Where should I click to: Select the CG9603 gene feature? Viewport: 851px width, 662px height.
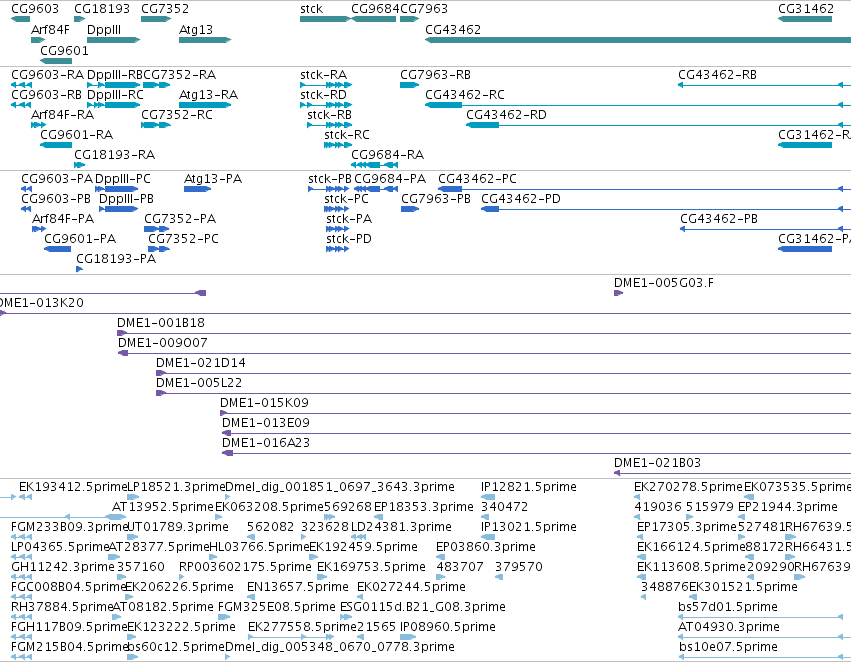21,19
